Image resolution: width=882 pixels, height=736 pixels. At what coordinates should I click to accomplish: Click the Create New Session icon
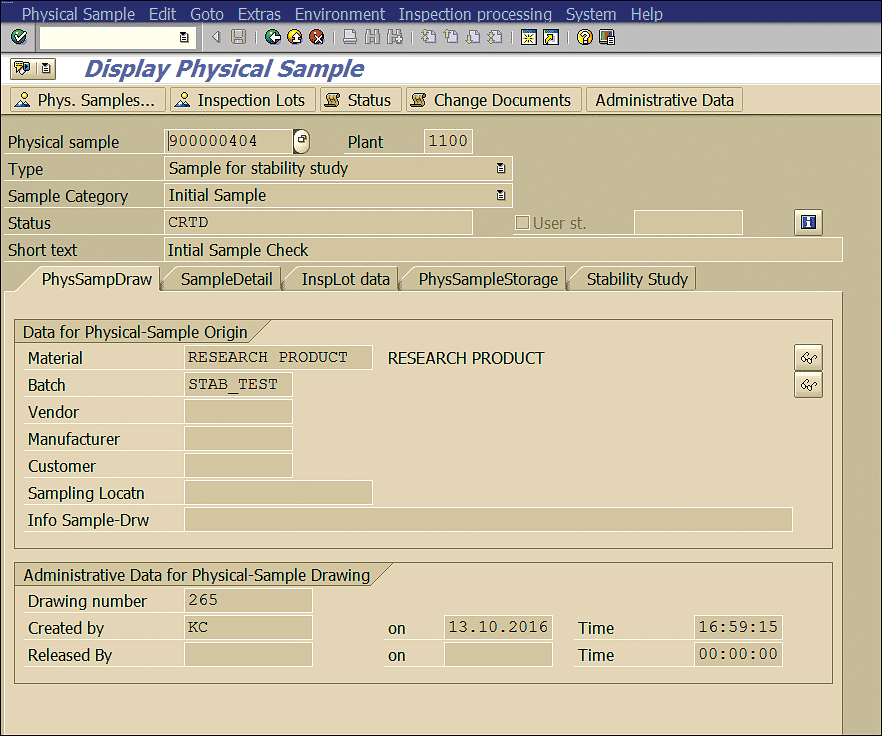pos(529,38)
